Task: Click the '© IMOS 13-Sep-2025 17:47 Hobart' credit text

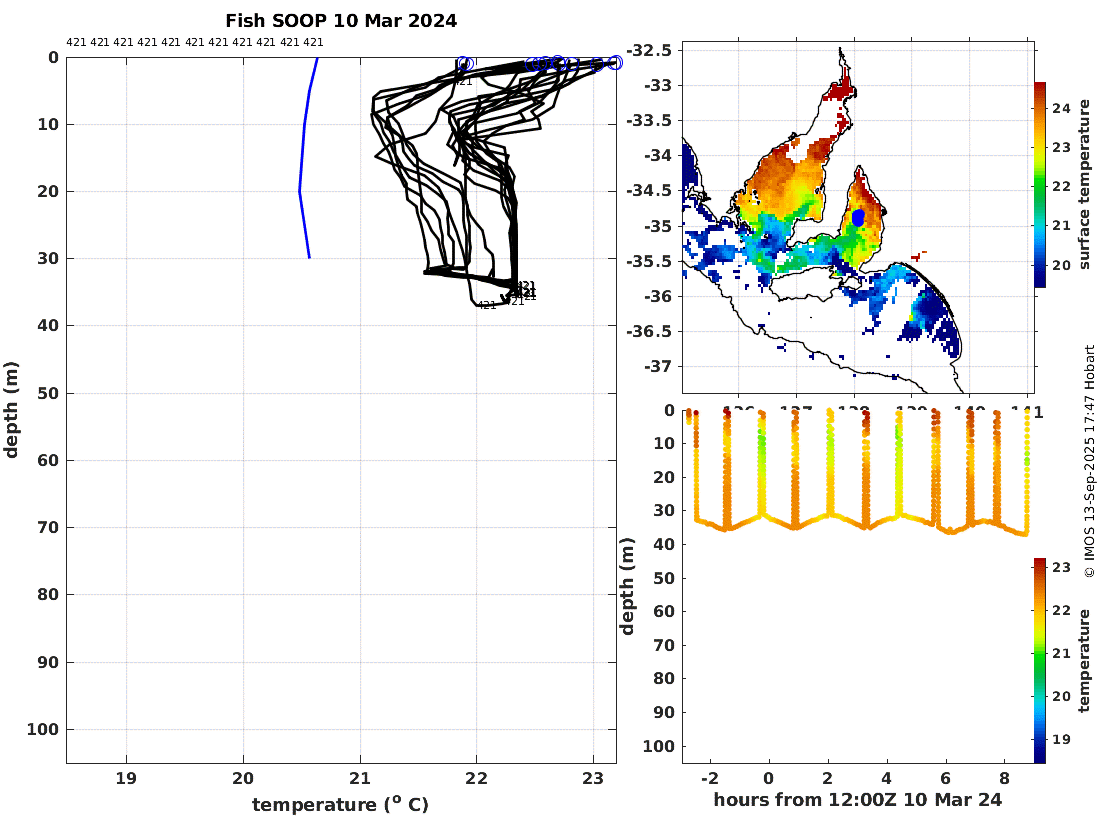Action: click(x=1089, y=461)
